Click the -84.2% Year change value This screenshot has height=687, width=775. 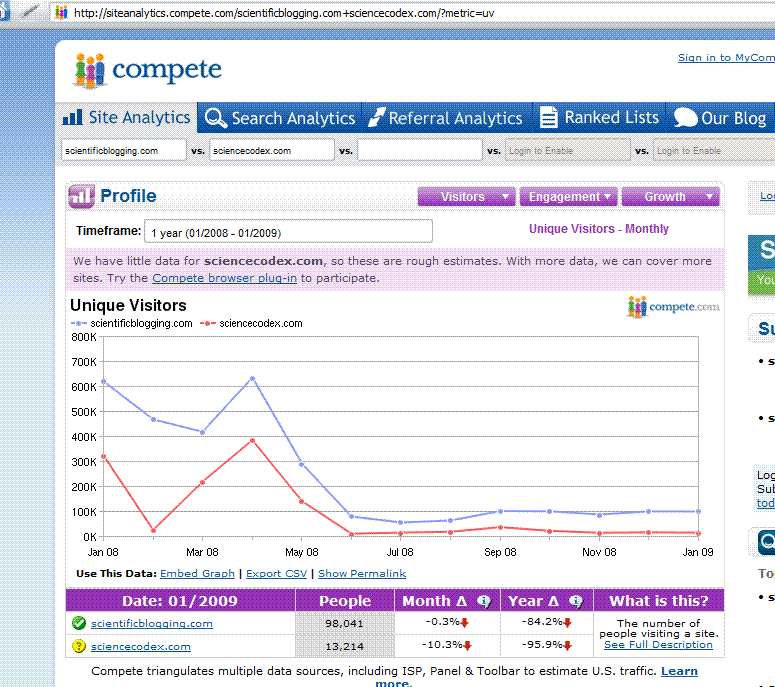[x=543, y=622]
